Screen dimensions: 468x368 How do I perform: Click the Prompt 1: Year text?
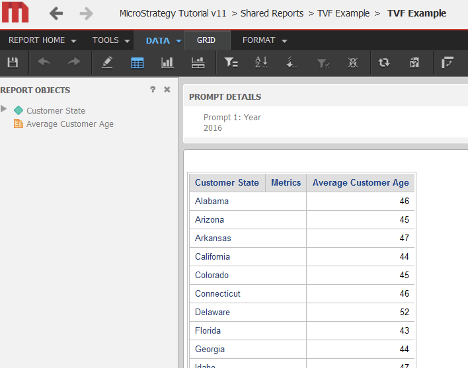tap(232, 117)
